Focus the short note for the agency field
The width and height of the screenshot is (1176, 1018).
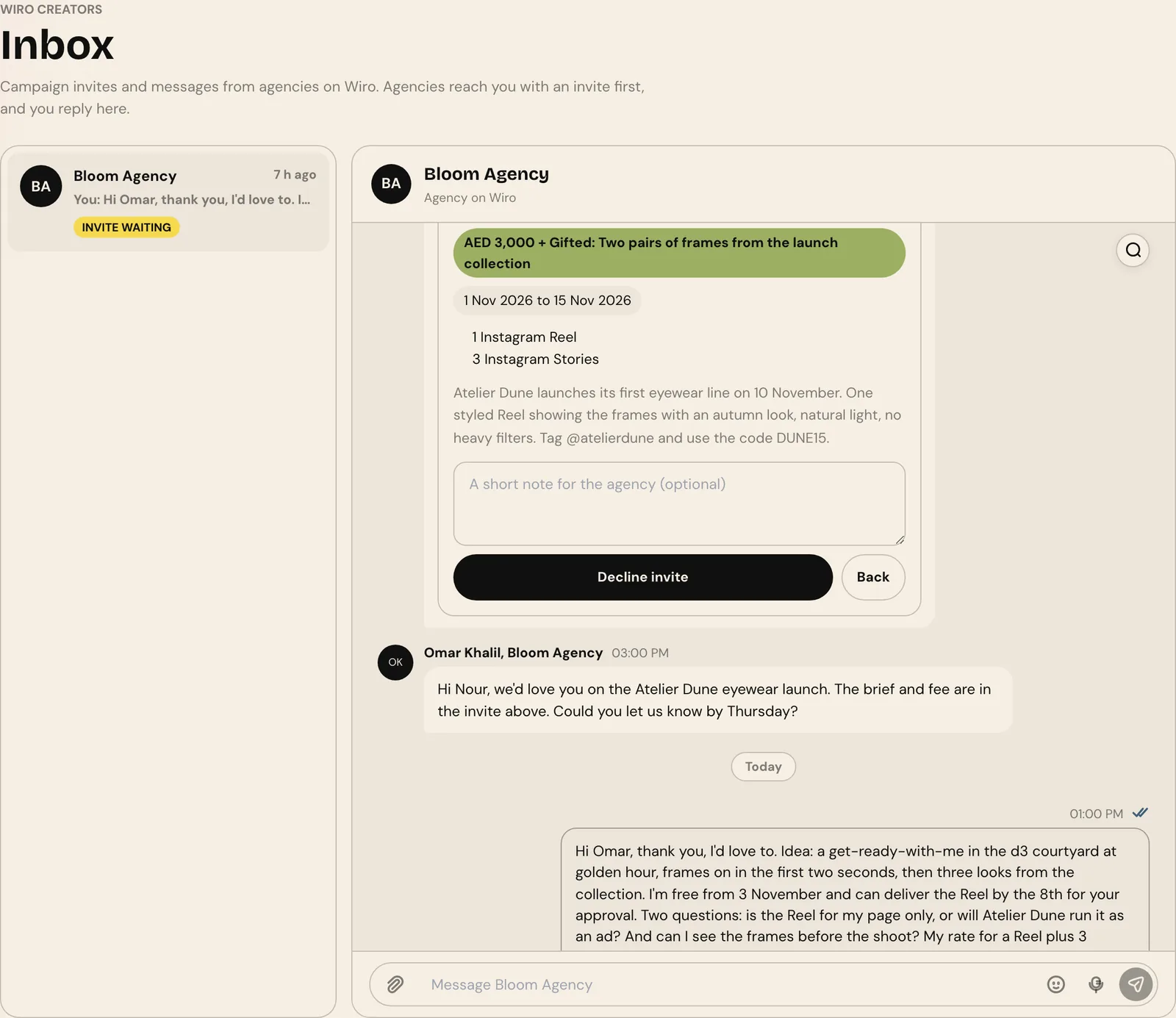[679, 503]
